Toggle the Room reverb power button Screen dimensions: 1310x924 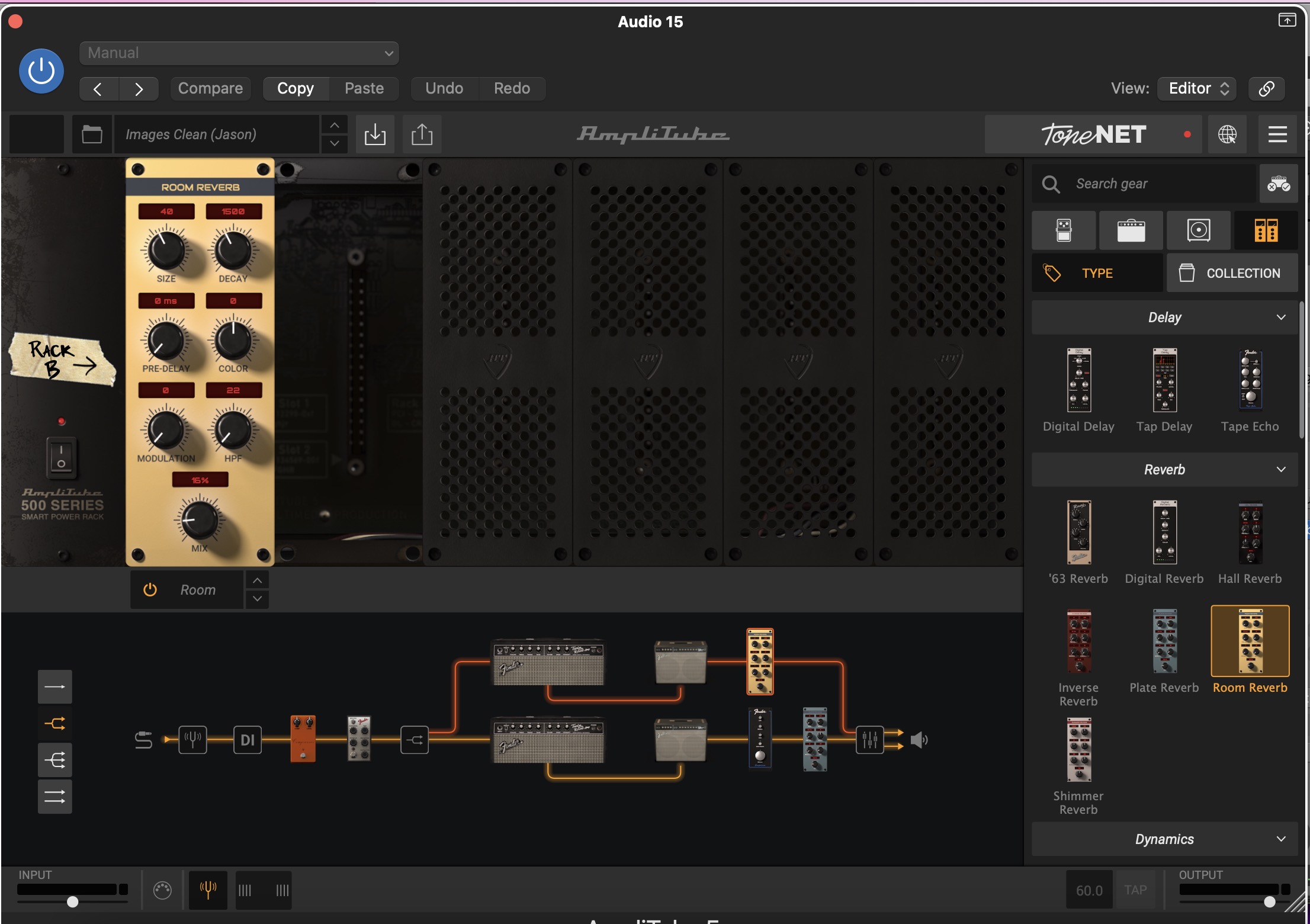[150, 590]
